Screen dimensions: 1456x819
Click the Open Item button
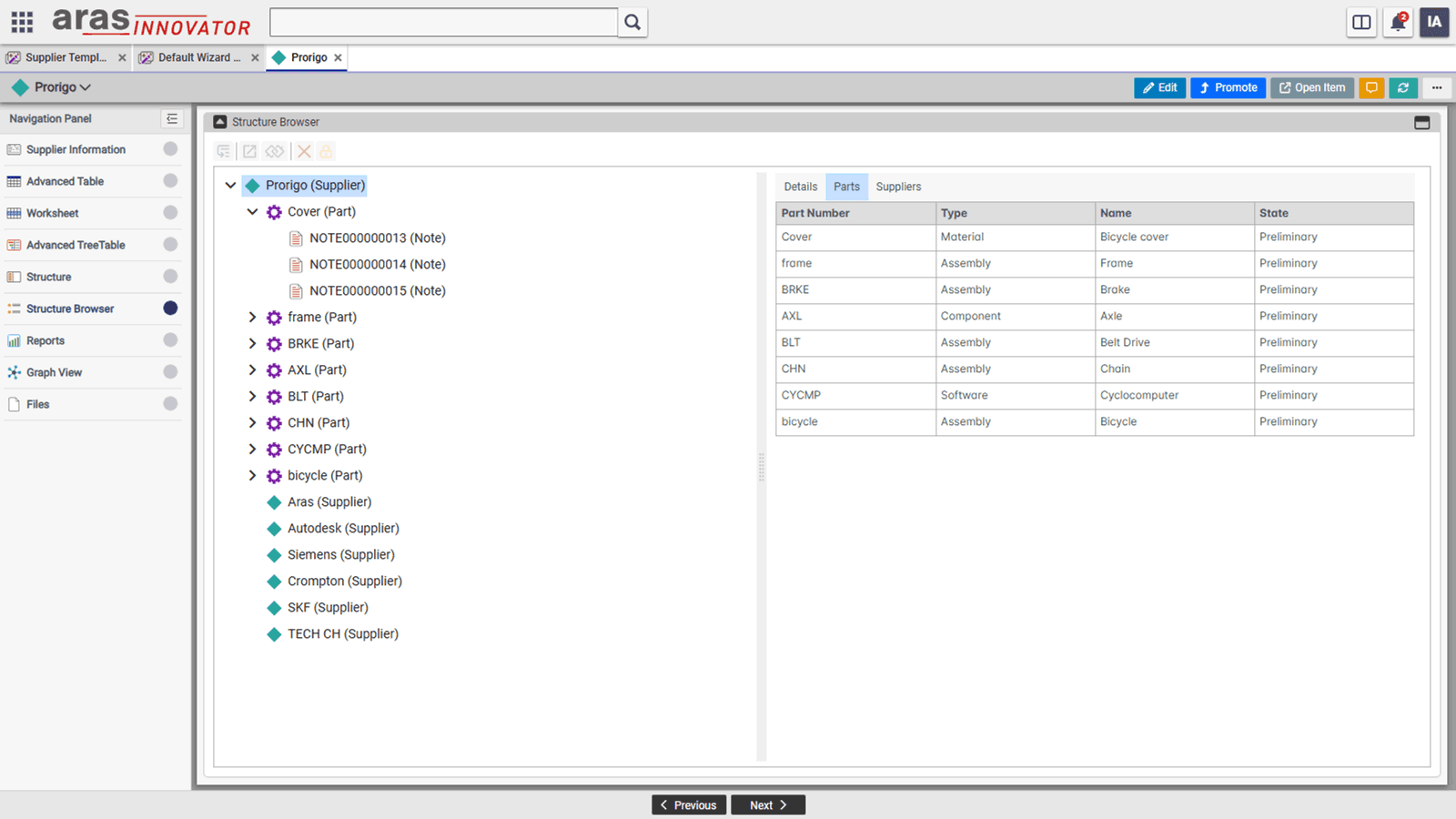[x=1311, y=87]
